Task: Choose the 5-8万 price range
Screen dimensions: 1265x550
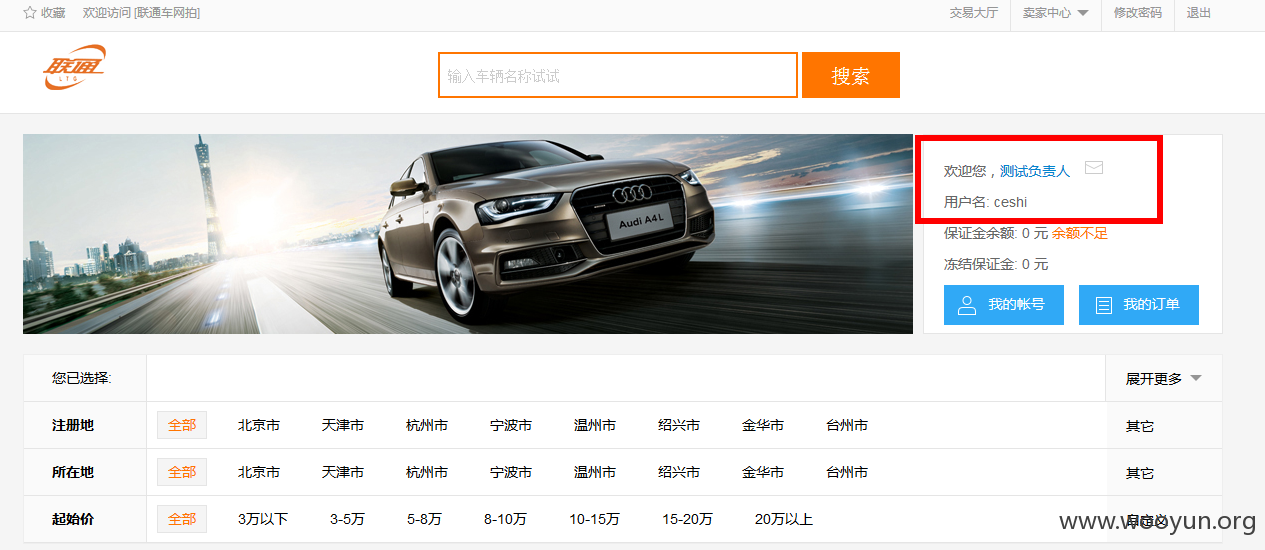Action: coord(424,519)
